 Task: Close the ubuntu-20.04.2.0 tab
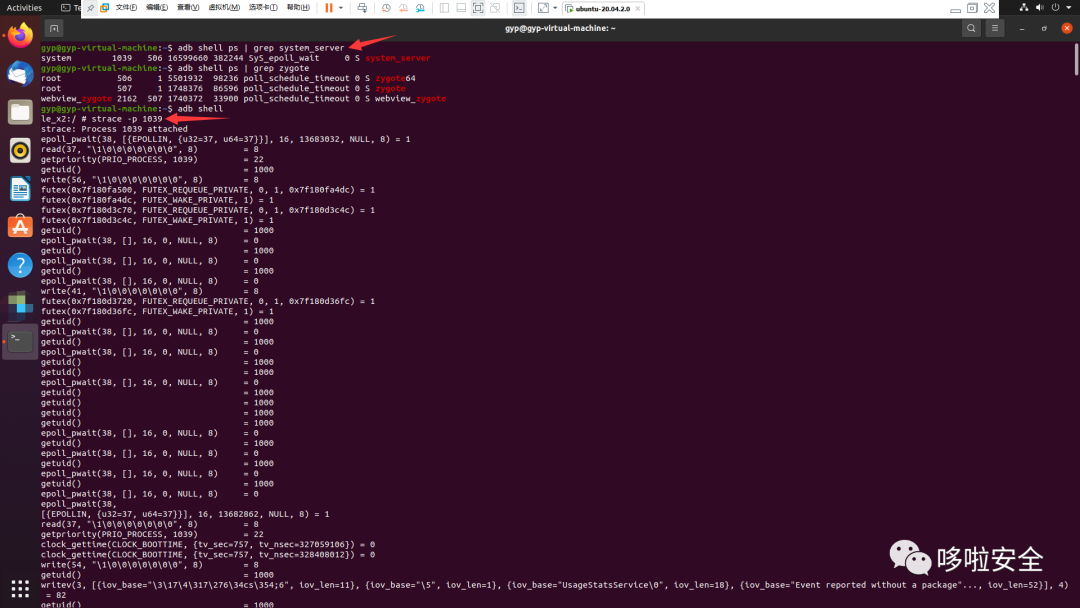[x=638, y=8]
